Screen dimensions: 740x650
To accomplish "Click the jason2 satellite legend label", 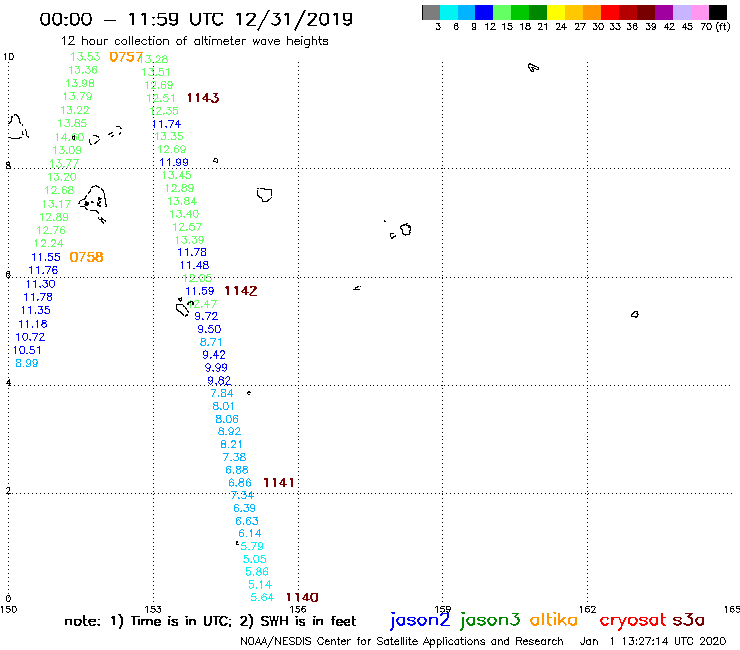I will [x=420, y=620].
